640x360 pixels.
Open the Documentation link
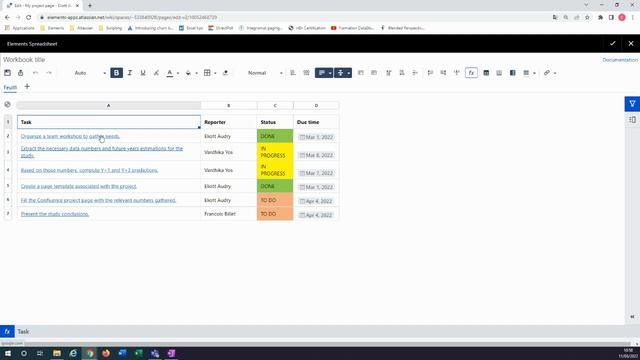point(620,60)
